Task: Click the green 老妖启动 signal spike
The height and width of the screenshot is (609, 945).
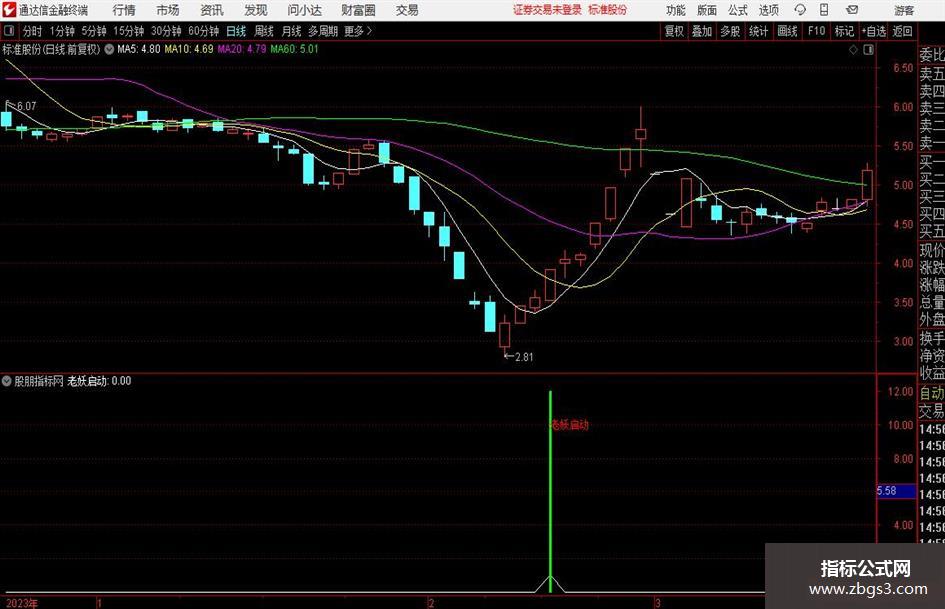Action: (550, 491)
